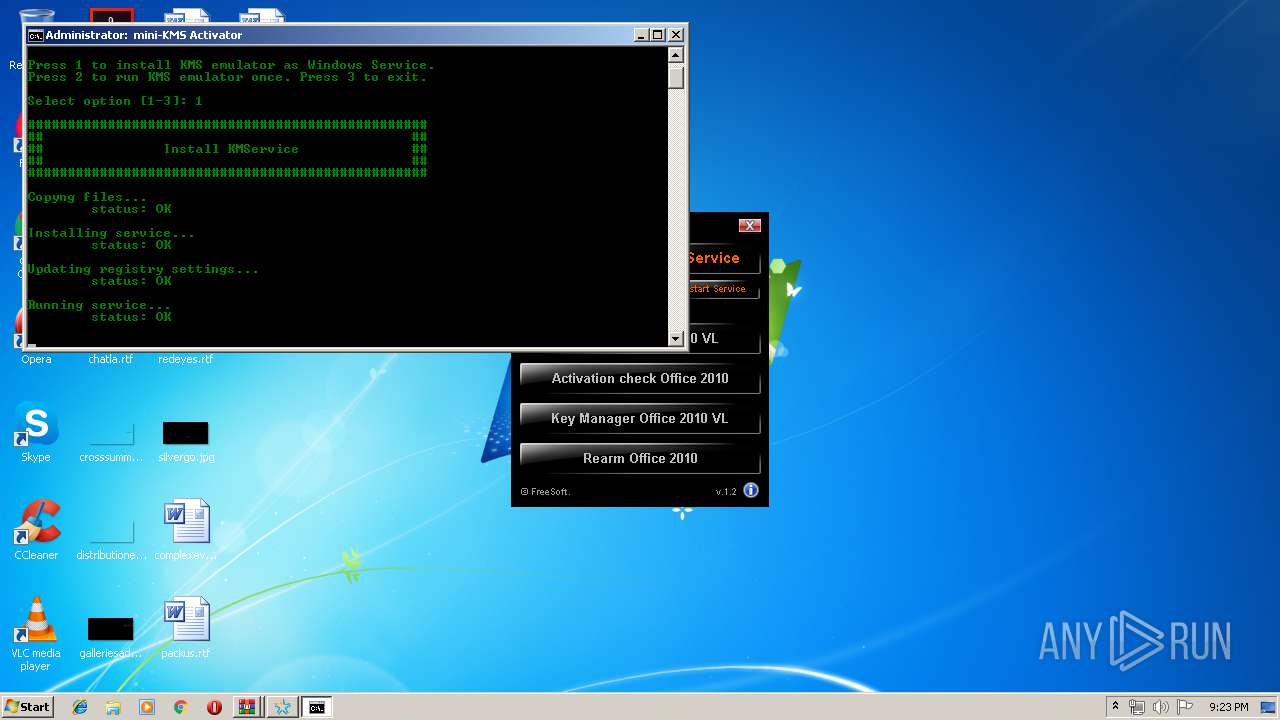Image resolution: width=1280 pixels, height=720 pixels.
Task: Close the activator window with red X
Action: pyautogui.click(x=750, y=226)
